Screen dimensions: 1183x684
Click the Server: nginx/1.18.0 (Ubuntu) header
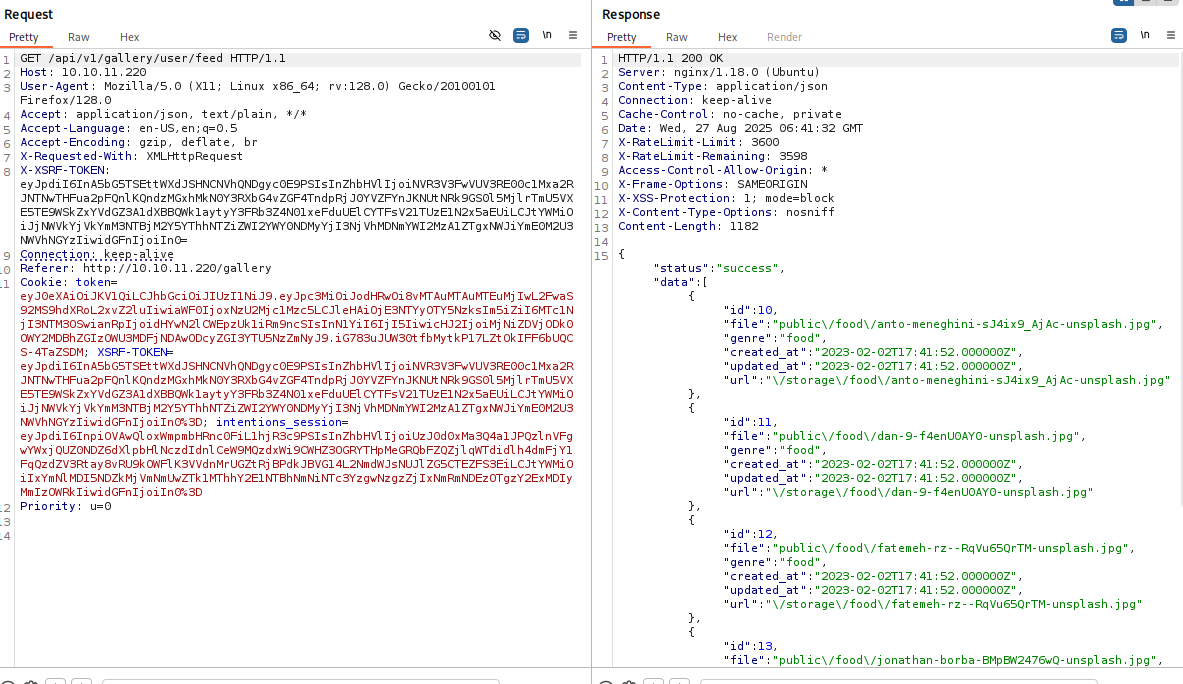click(x=718, y=72)
